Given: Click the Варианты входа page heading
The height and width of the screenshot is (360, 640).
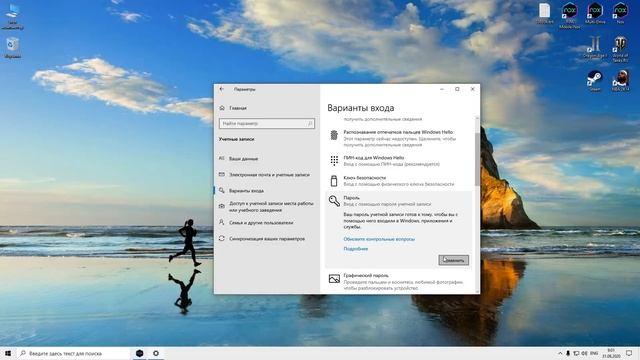Looking at the screenshot, I should (x=360, y=108).
